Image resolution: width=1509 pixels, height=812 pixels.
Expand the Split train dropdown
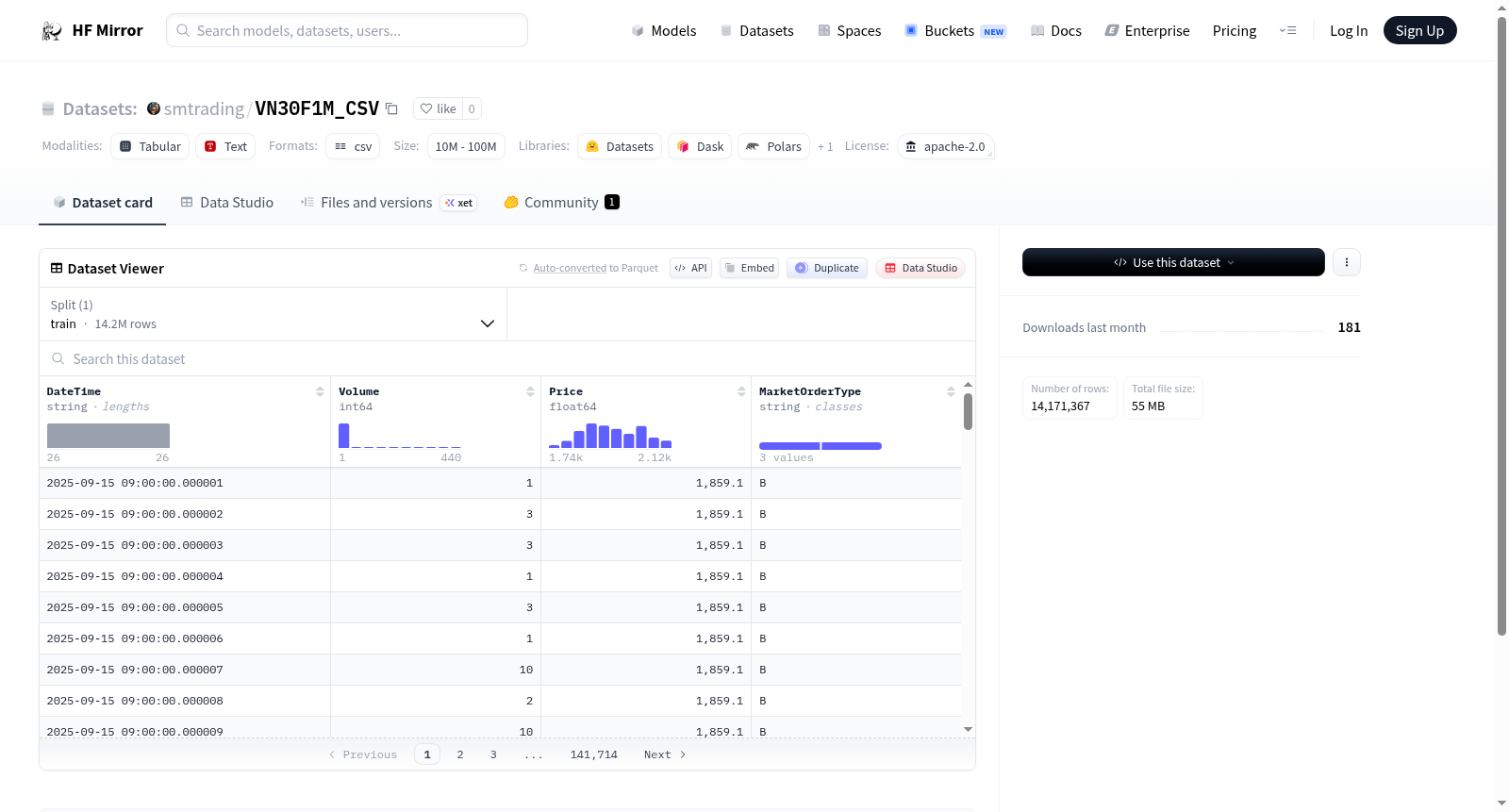(x=273, y=314)
